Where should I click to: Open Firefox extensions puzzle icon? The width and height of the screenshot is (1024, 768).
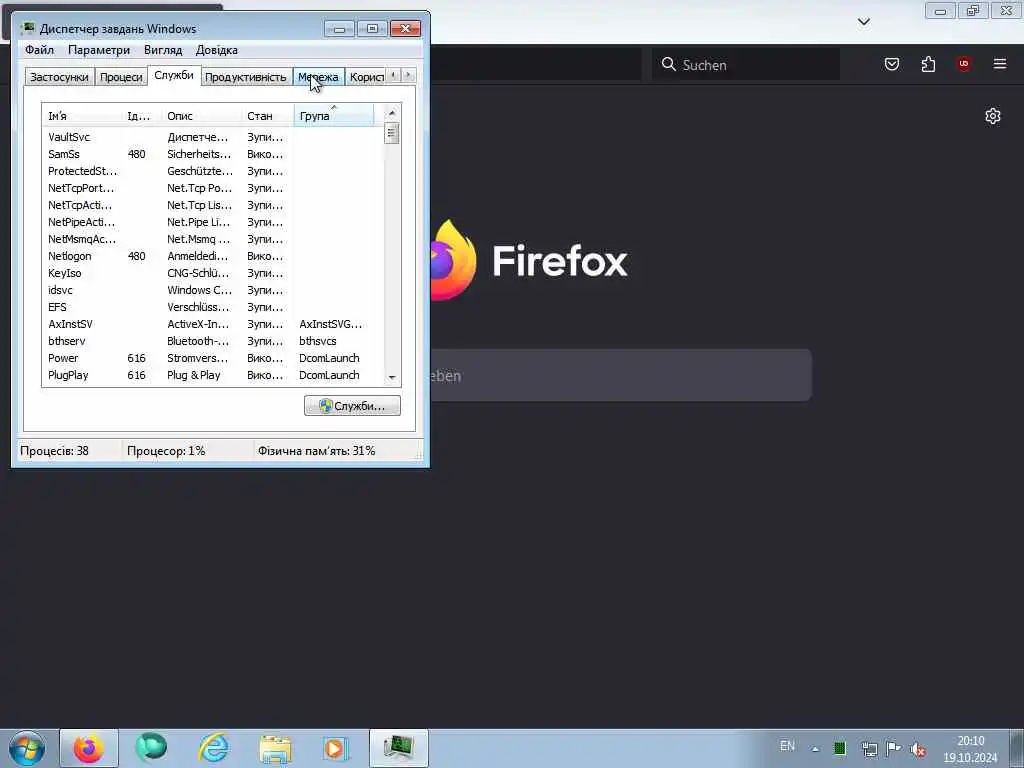coord(928,64)
